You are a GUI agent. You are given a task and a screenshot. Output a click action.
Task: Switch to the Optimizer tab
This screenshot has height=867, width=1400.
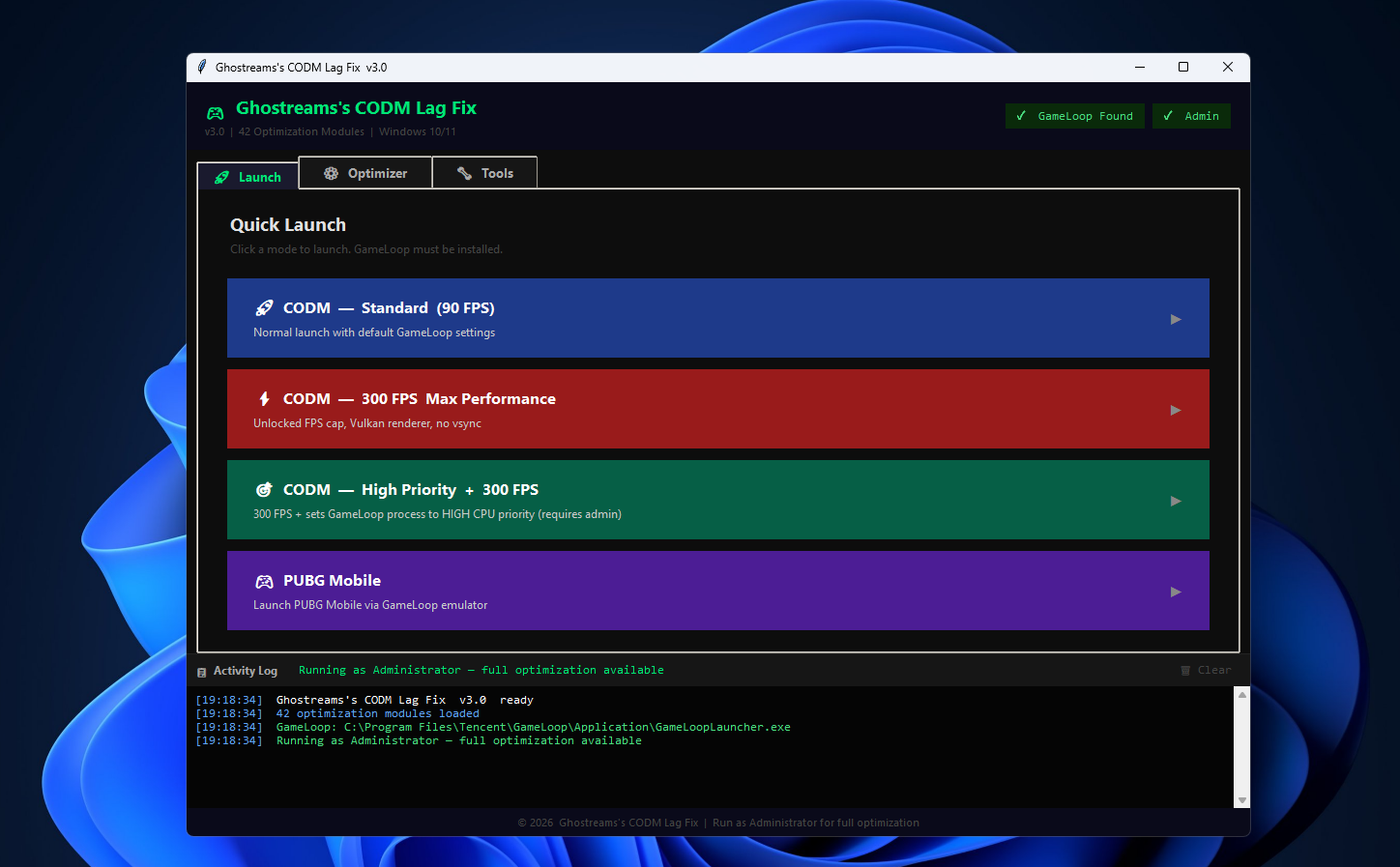[x=365, y=173]
